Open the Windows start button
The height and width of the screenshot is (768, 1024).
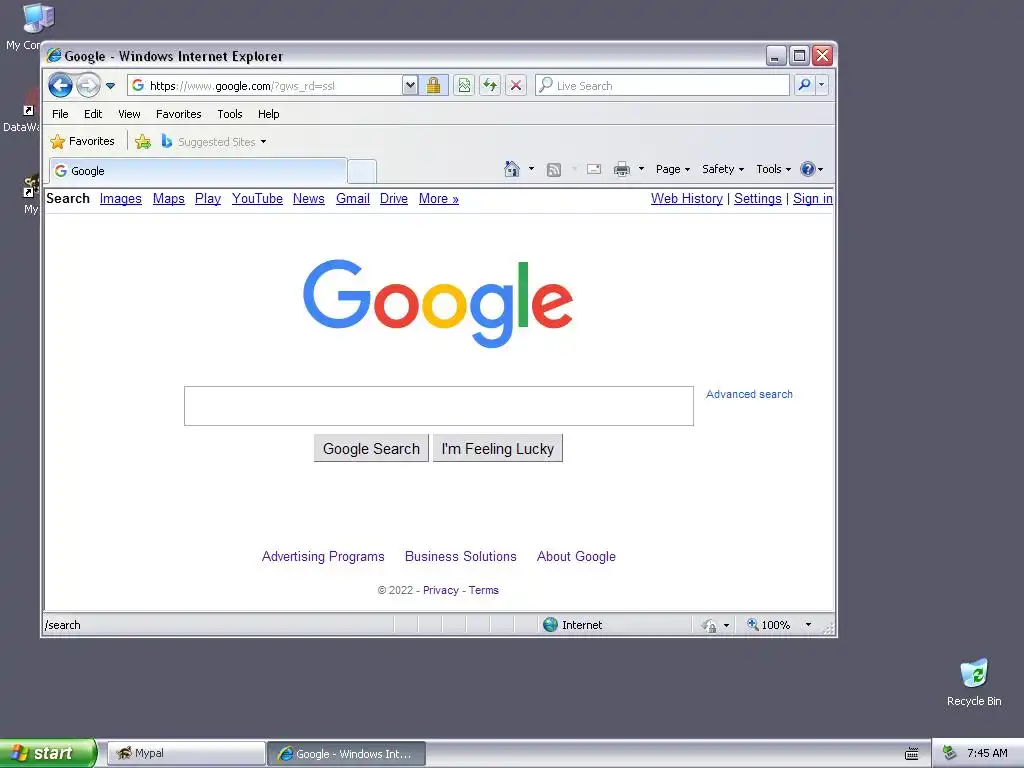(x=48, y=753)
